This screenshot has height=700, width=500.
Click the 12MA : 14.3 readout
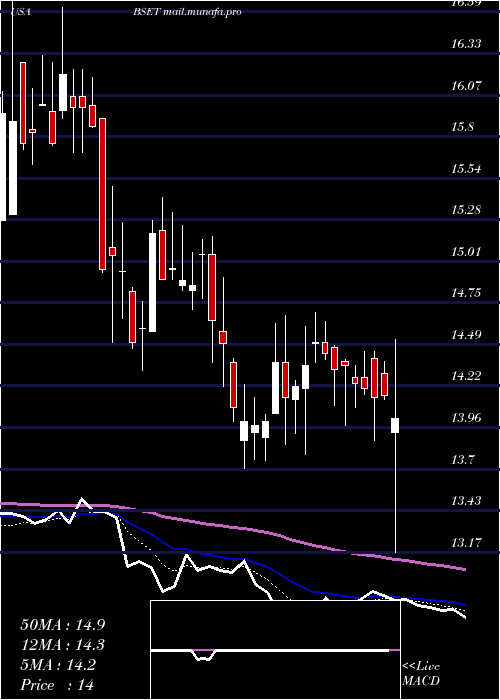(x=63, y=645)
